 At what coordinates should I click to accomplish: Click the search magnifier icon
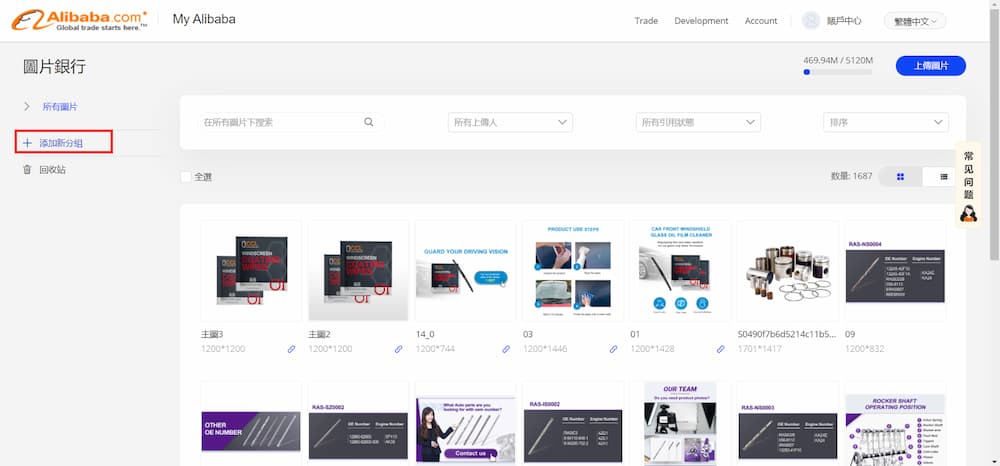click(369, 122)
